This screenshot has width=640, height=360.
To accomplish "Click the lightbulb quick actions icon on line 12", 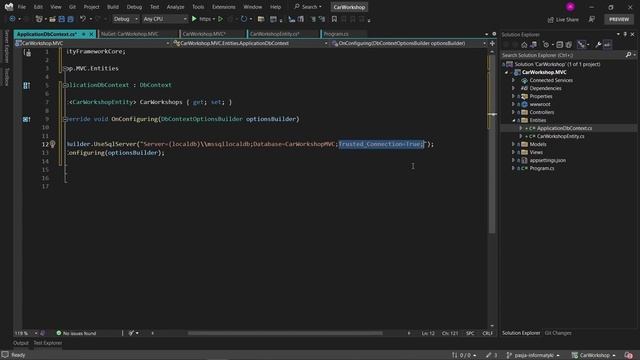I will (53, 144).
